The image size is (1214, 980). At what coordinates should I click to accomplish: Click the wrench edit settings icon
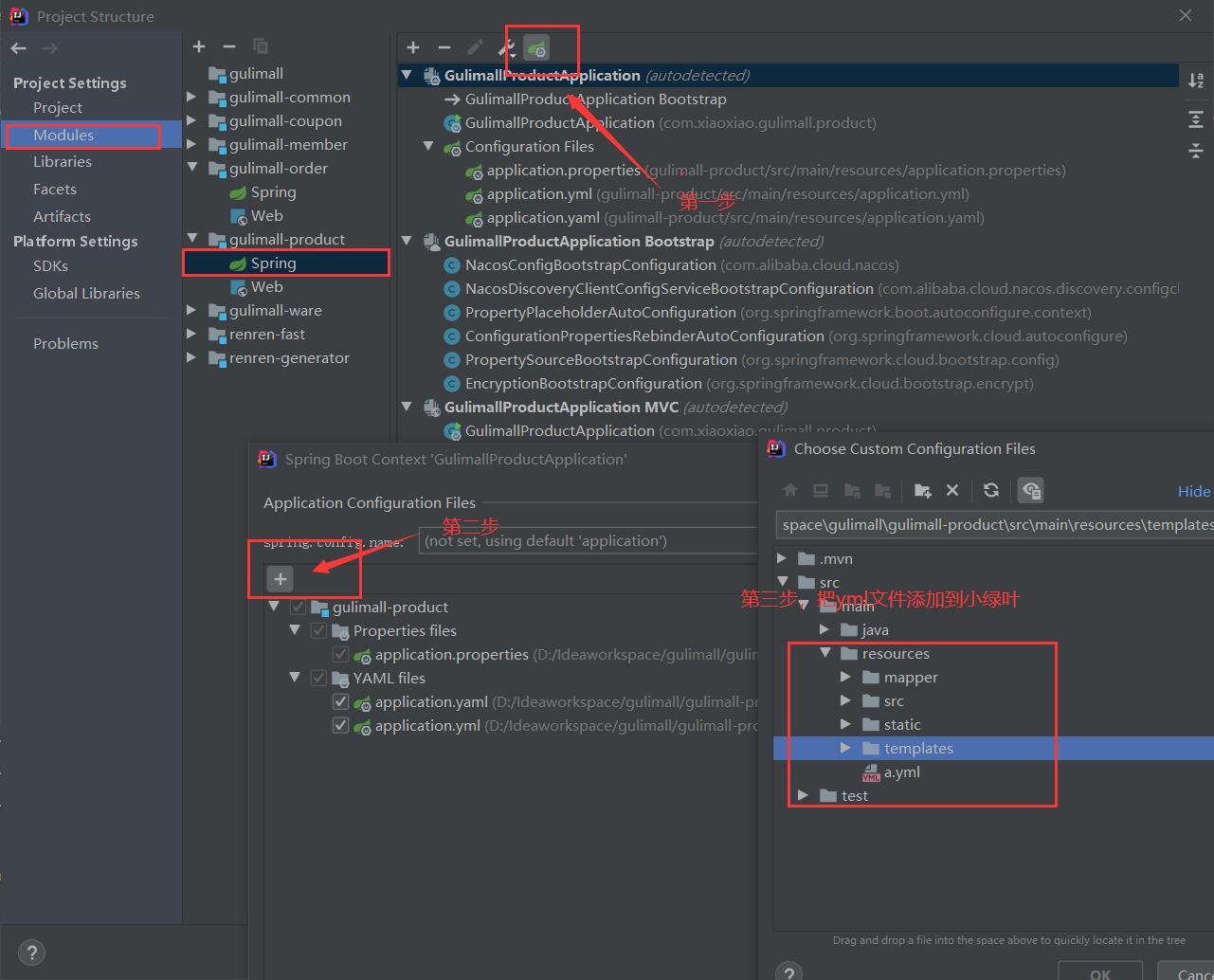tap(505, 47)
